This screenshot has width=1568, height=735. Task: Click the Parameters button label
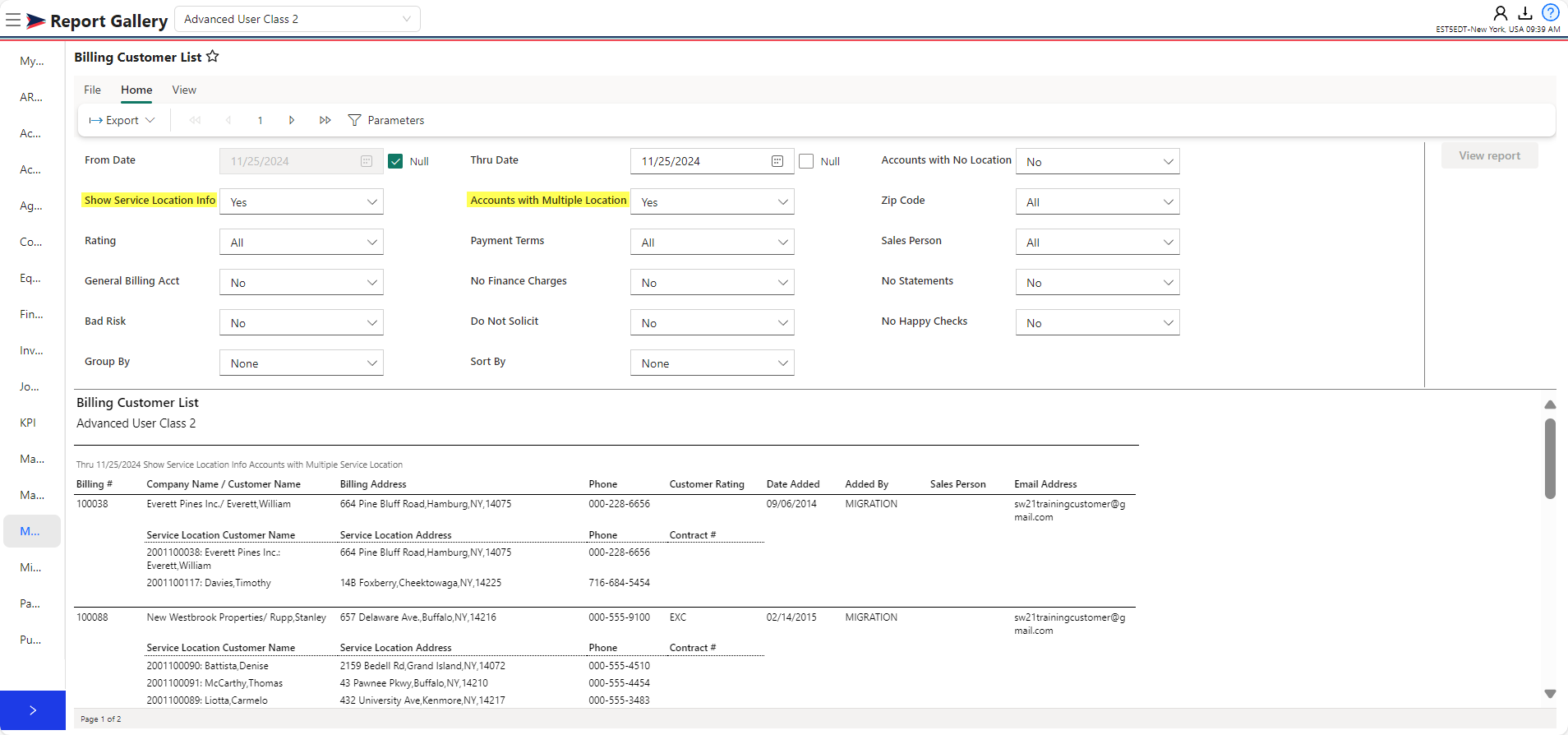396,120
